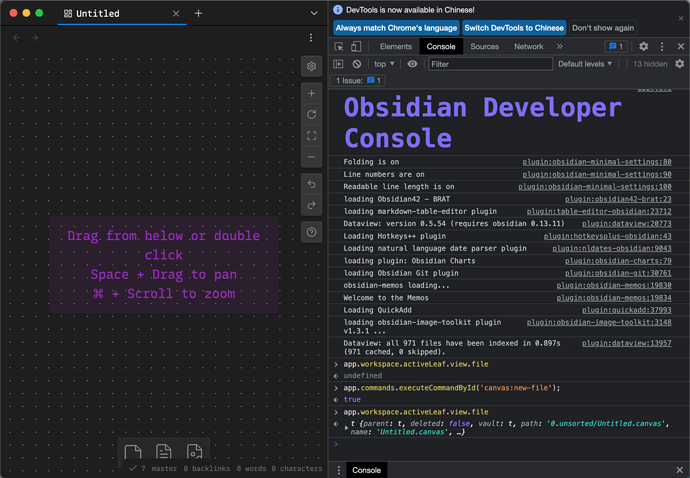Add note from vault icon in bottom toolbar
The height and width of the screenshot is (478, 690).
point(163,452)
